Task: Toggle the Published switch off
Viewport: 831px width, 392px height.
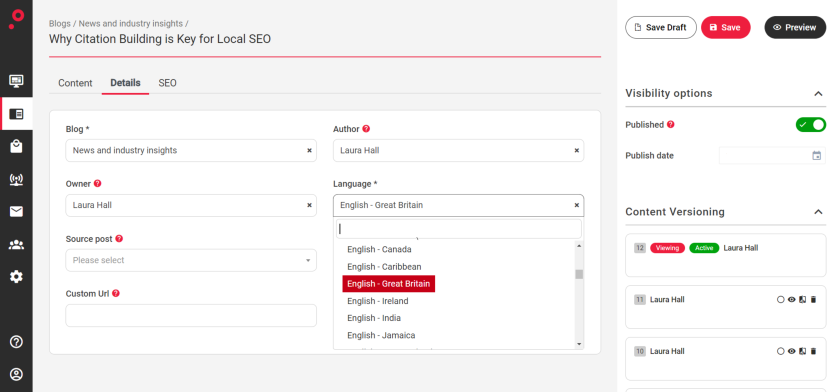Action: (x=810, y=124)
